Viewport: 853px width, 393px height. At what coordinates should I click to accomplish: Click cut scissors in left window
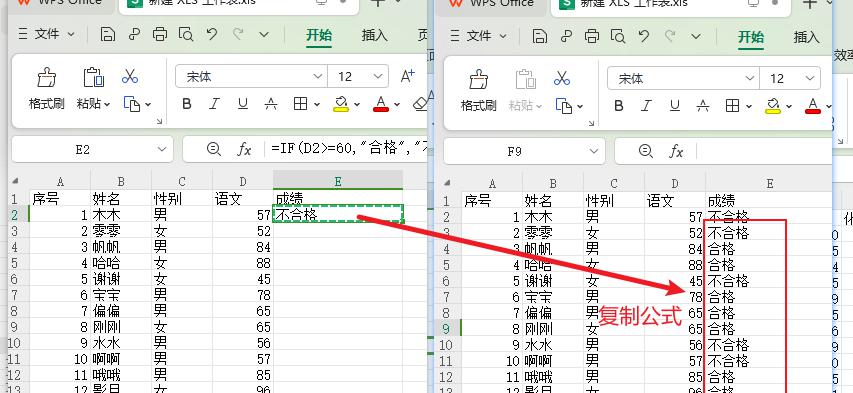(x=130, y=76)
